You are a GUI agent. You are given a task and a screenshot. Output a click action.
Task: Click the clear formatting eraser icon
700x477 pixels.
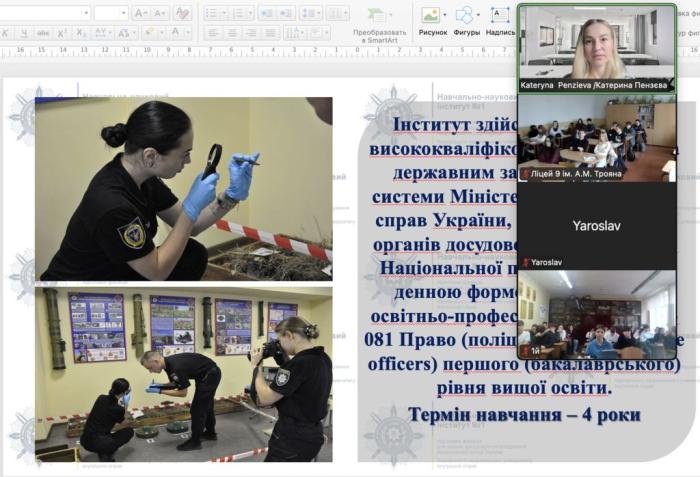pos(182,13)
